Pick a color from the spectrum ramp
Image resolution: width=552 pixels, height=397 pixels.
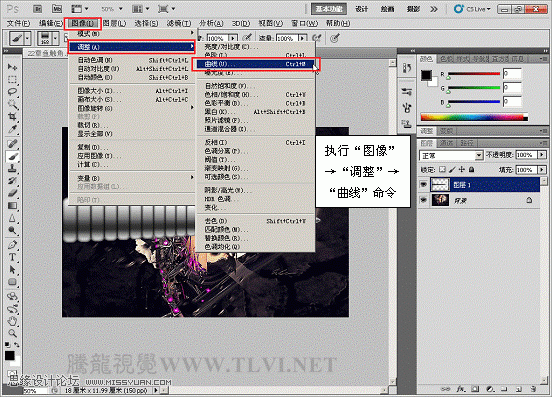click(474, 117)
